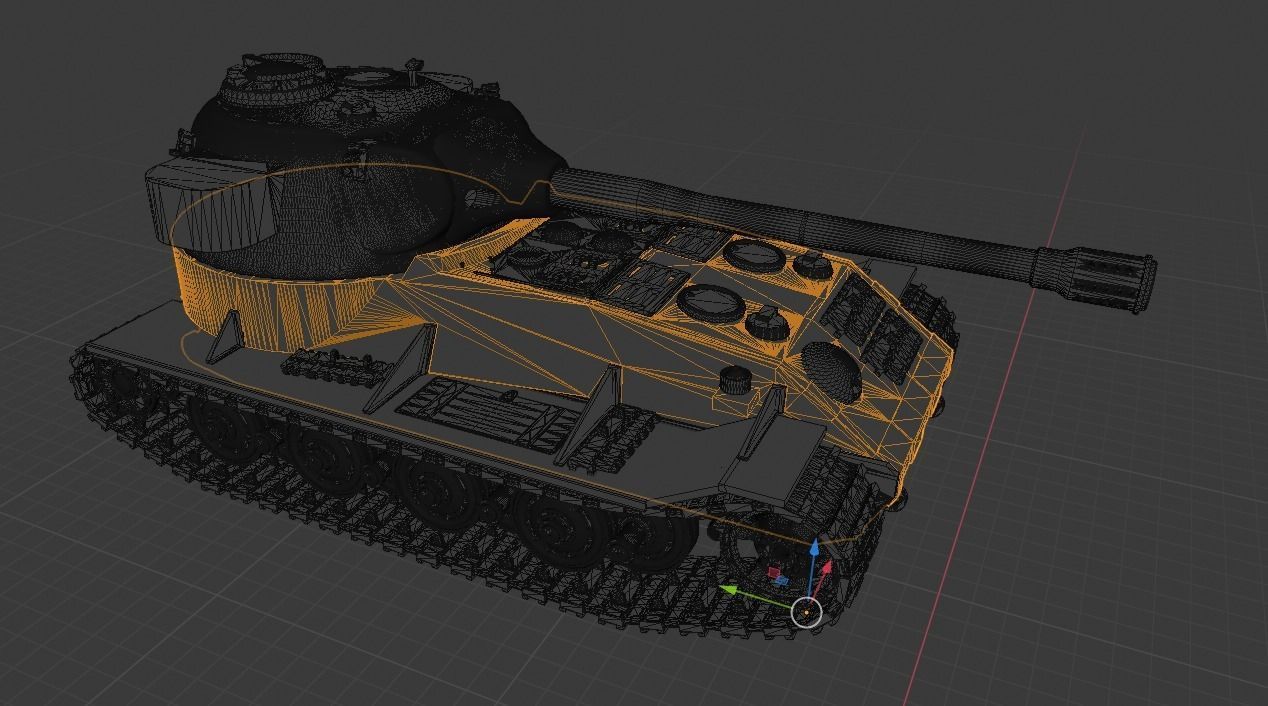The image size is (1268, 706).
Task: Grab the green Y-axis move gizmo arrow
Action: pyautogui.click(x=728, y=589)
